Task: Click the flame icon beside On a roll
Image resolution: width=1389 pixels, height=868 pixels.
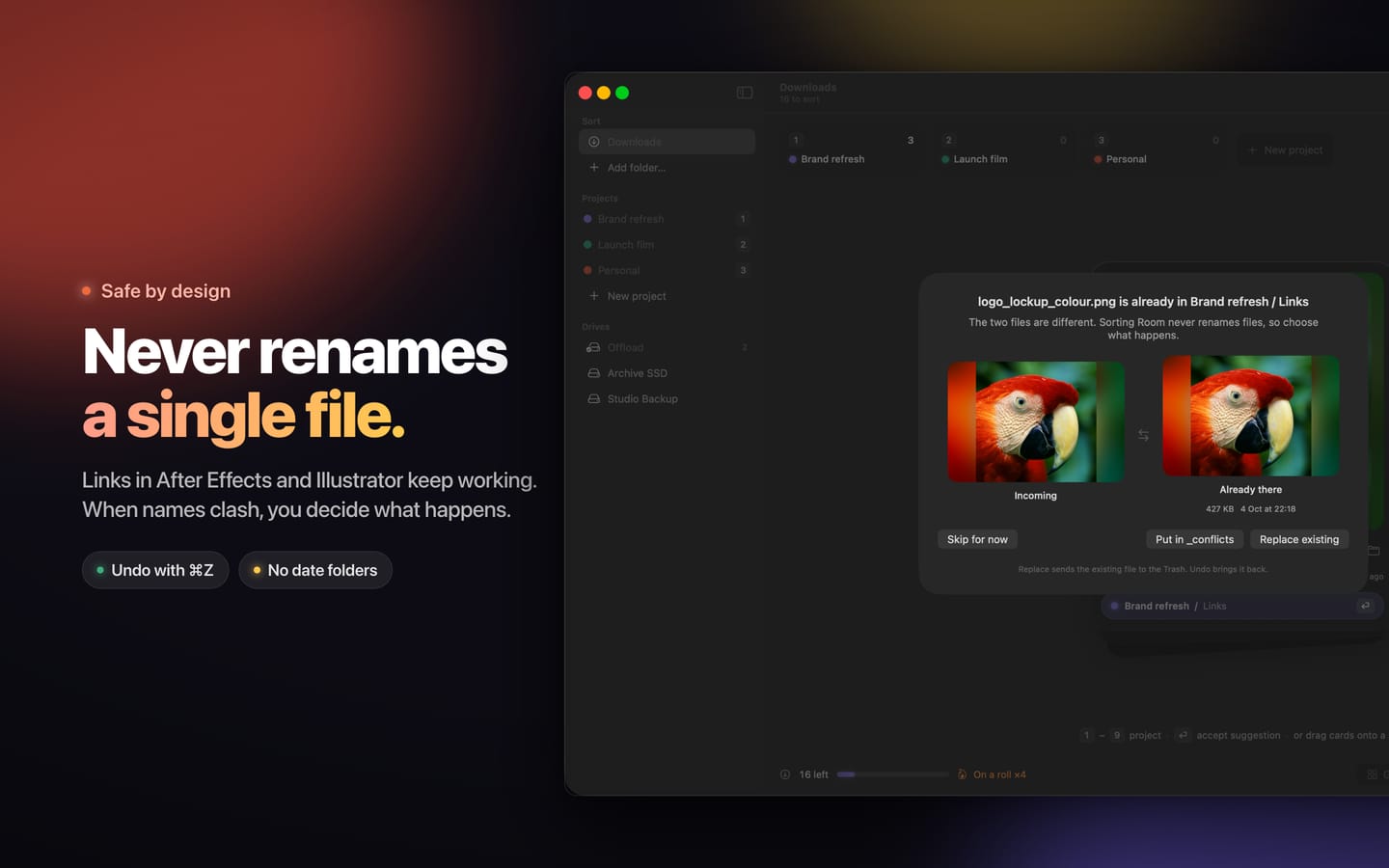Action: point(962,774)
